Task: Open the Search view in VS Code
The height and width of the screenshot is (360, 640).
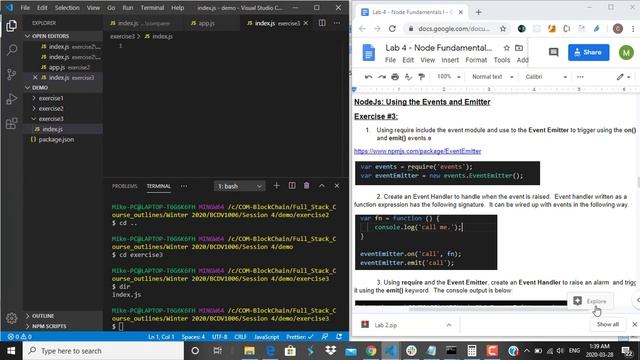Action: point(11,50)
